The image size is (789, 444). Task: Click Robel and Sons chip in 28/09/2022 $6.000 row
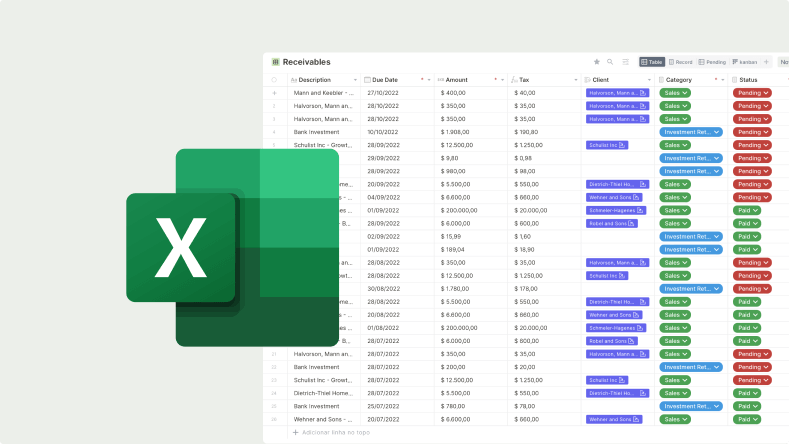click(x=612, y=224)
